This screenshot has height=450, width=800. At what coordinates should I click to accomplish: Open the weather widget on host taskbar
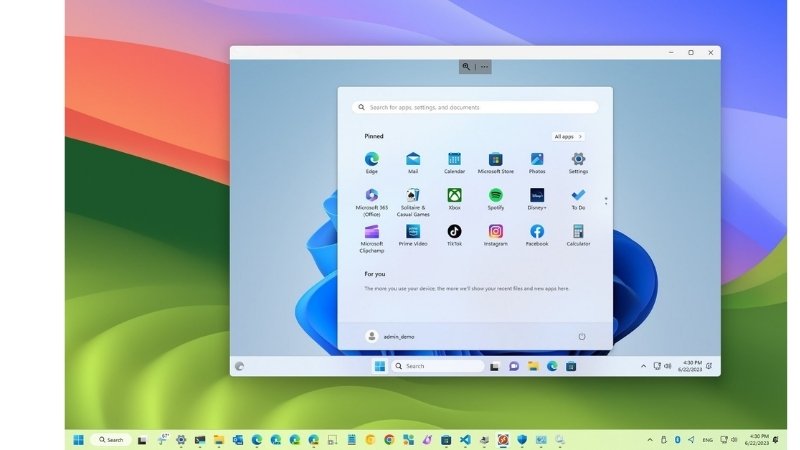[162, 439]
